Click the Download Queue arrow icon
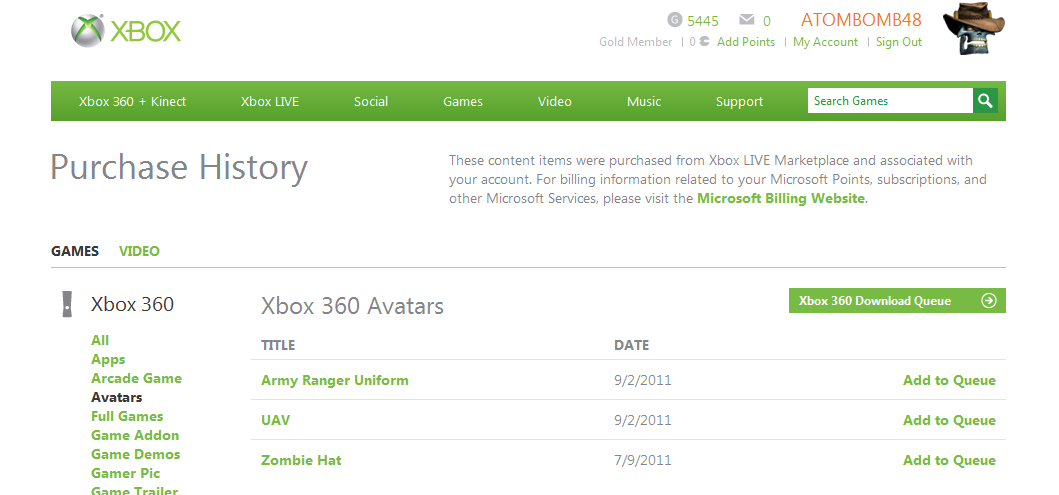 pyautogui.click(x=989, y=301)
